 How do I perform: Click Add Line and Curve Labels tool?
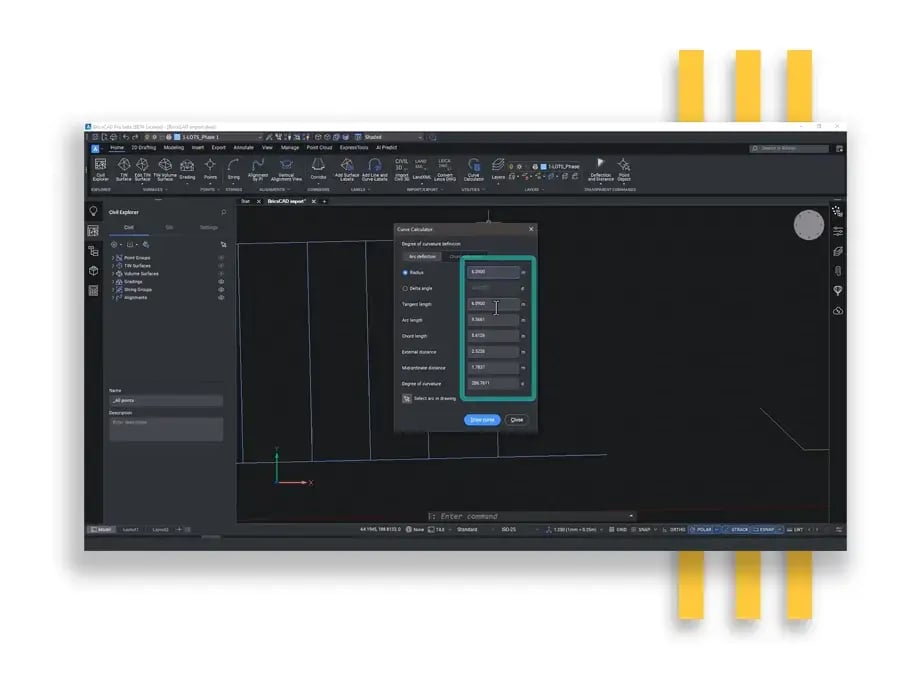click(374, 169)
